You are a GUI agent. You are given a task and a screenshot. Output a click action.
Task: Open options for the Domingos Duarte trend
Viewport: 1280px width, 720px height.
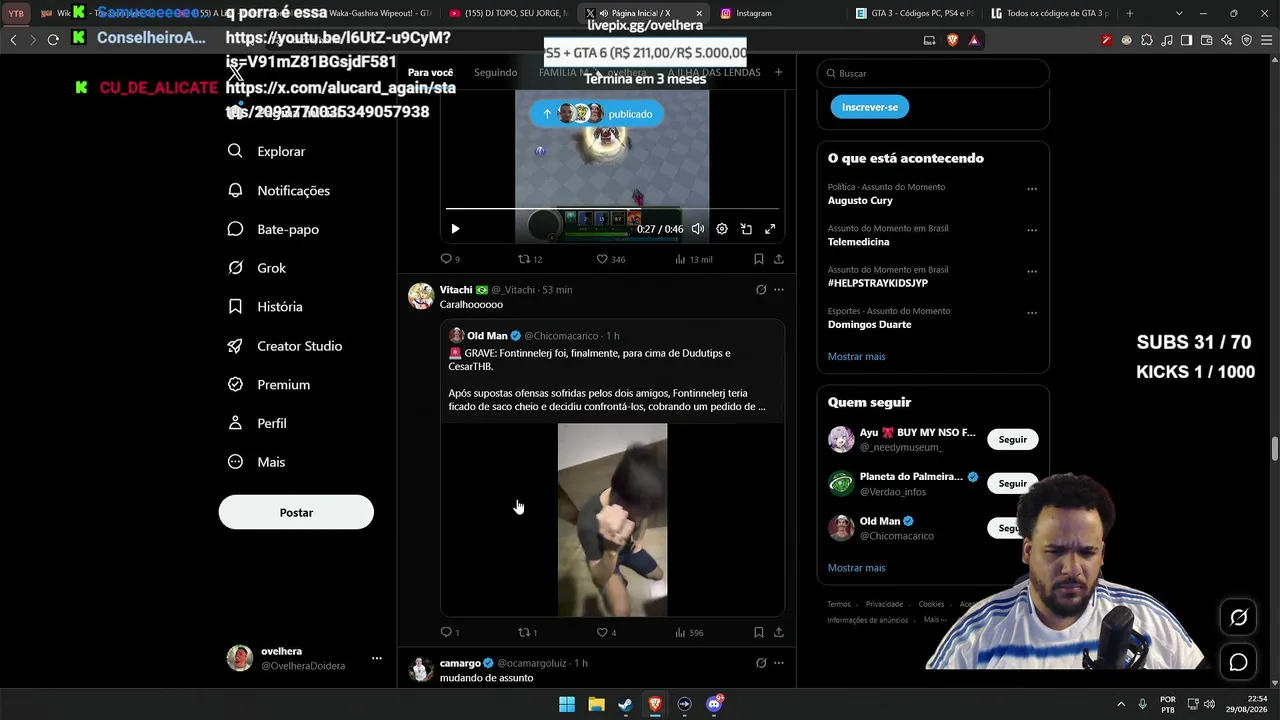(1032, 313)
